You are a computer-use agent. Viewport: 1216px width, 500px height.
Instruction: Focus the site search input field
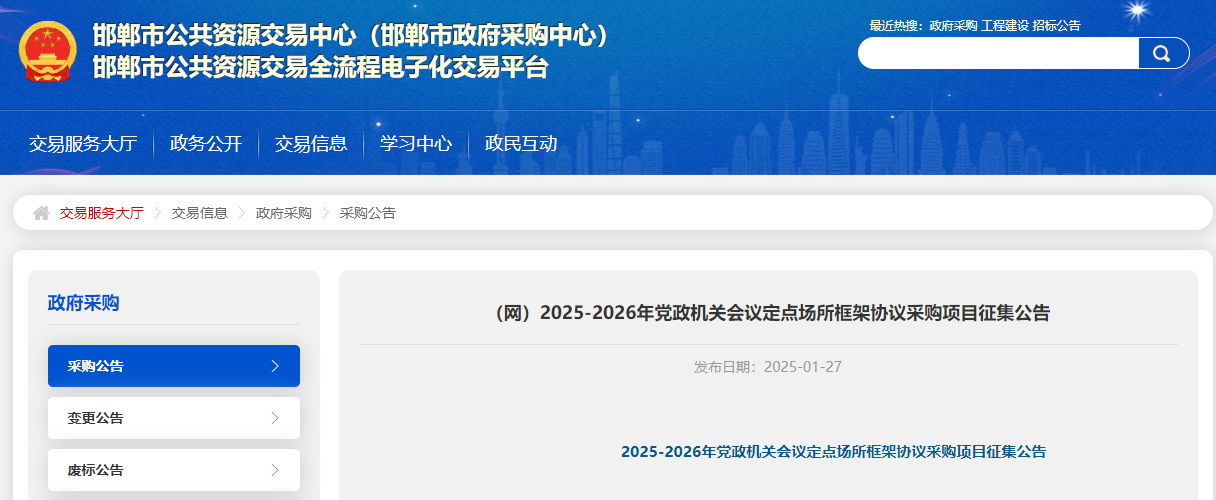(998, 53)
